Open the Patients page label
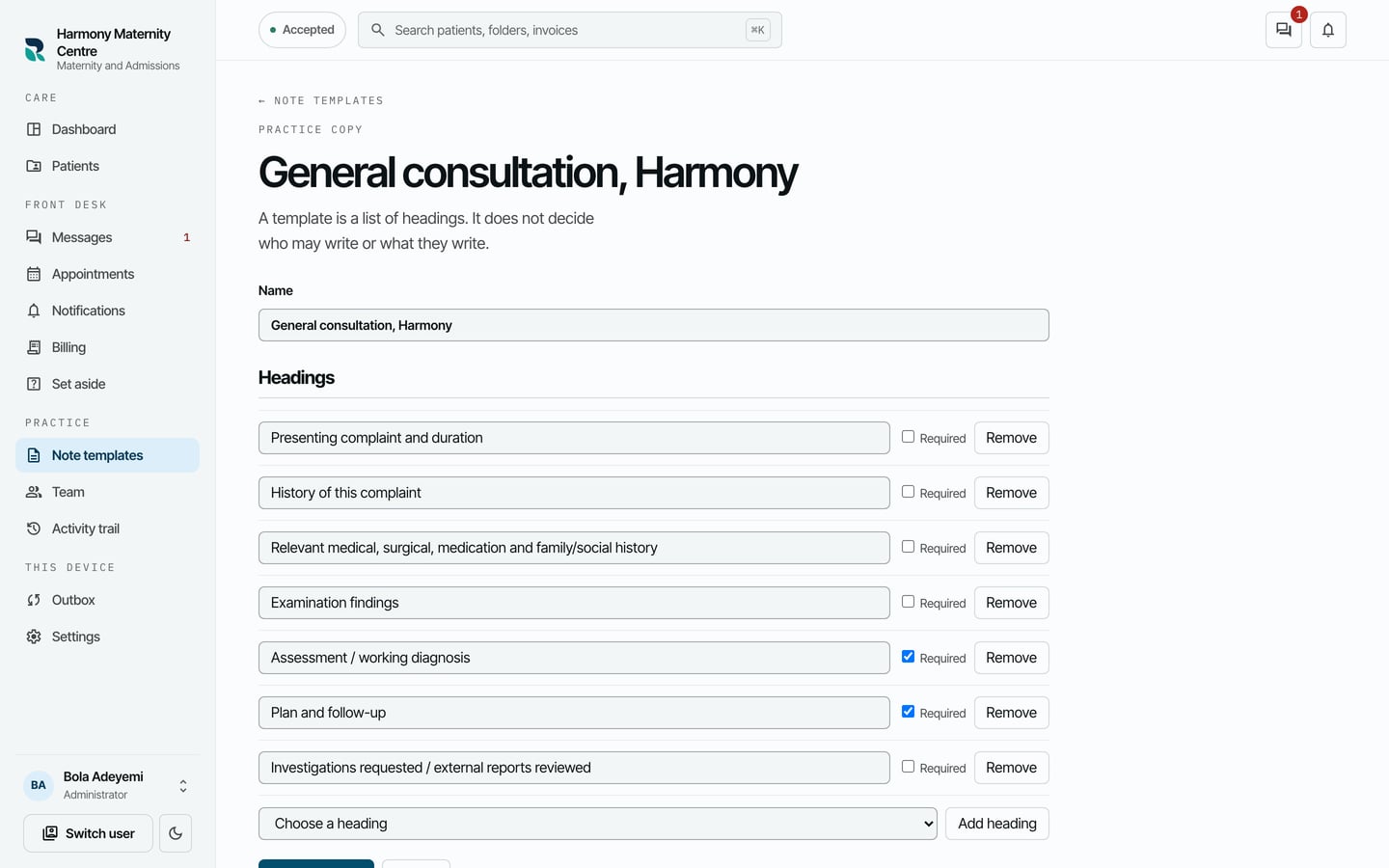This screenshot has width=1389, height=868. coord(75,166)
